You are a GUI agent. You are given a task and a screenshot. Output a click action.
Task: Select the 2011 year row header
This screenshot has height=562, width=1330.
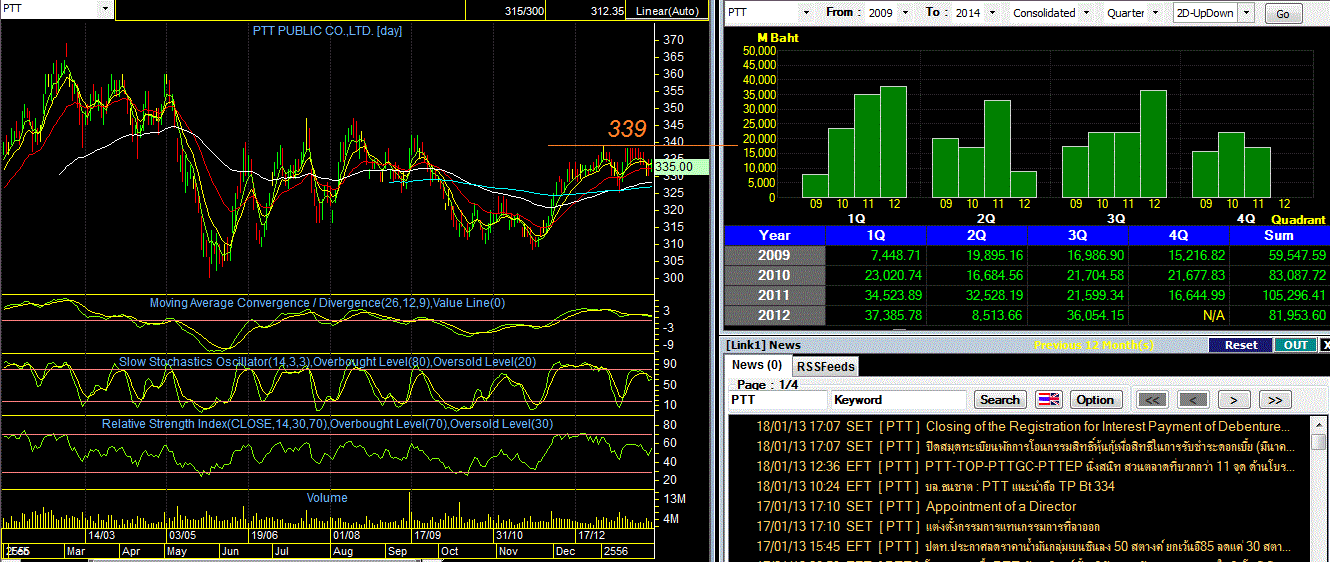(x=774, y=295)
